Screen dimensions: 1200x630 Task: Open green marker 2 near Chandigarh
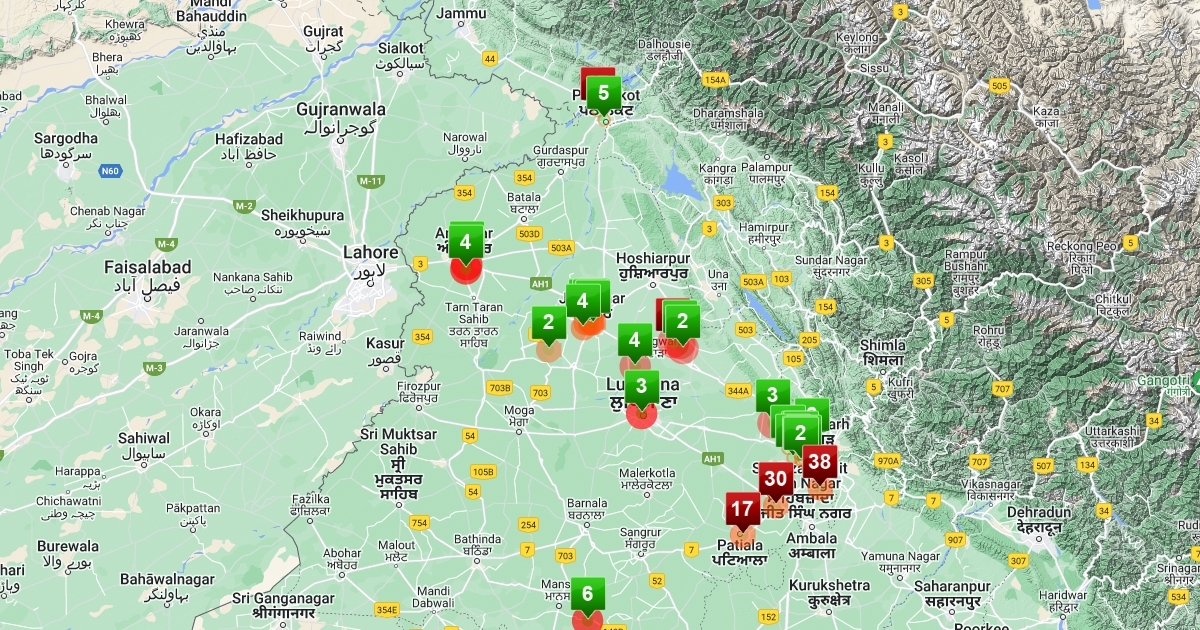point(800,435)
